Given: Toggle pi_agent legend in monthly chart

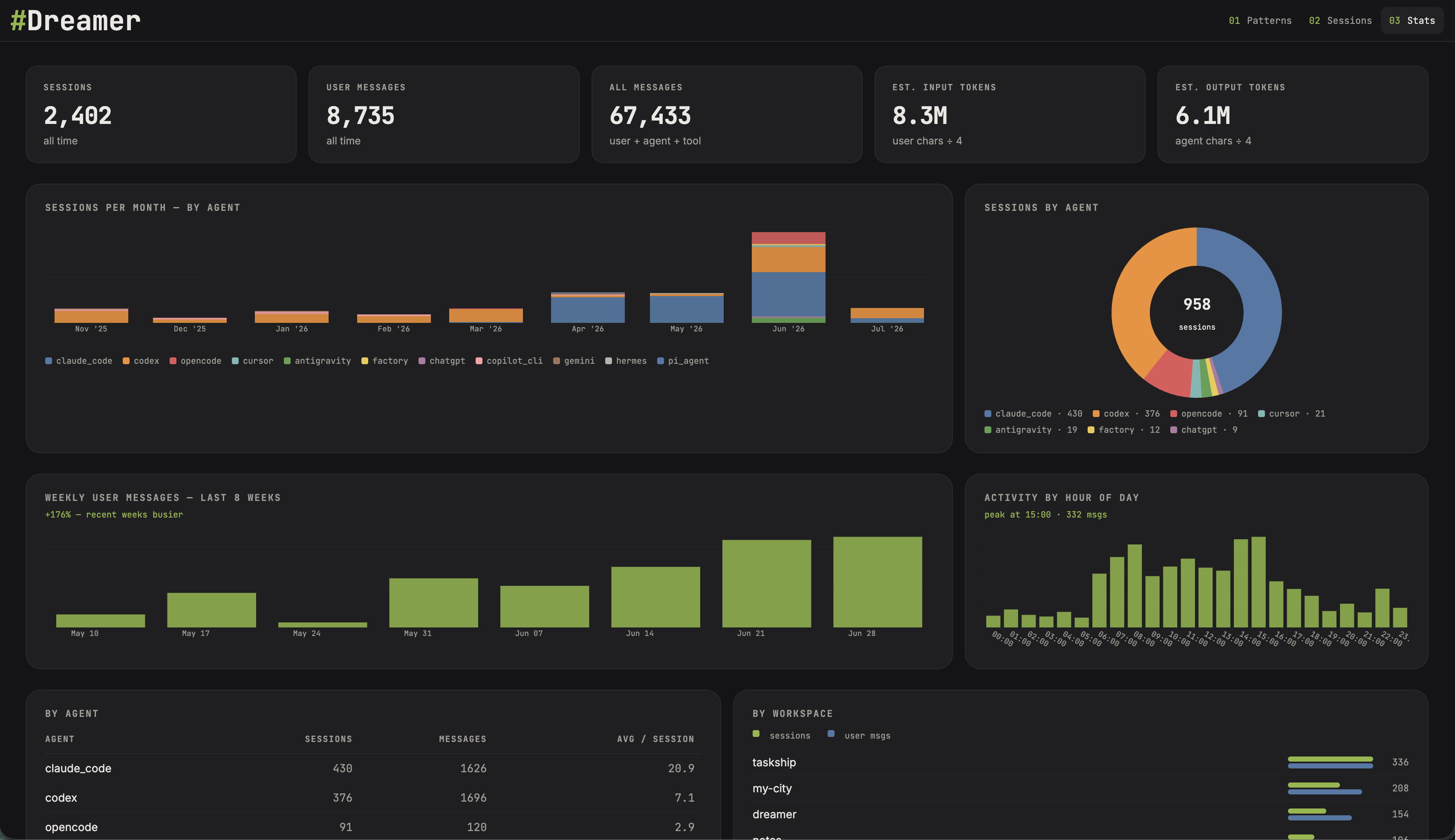Looking at the screenshot, I should [683, 360].
